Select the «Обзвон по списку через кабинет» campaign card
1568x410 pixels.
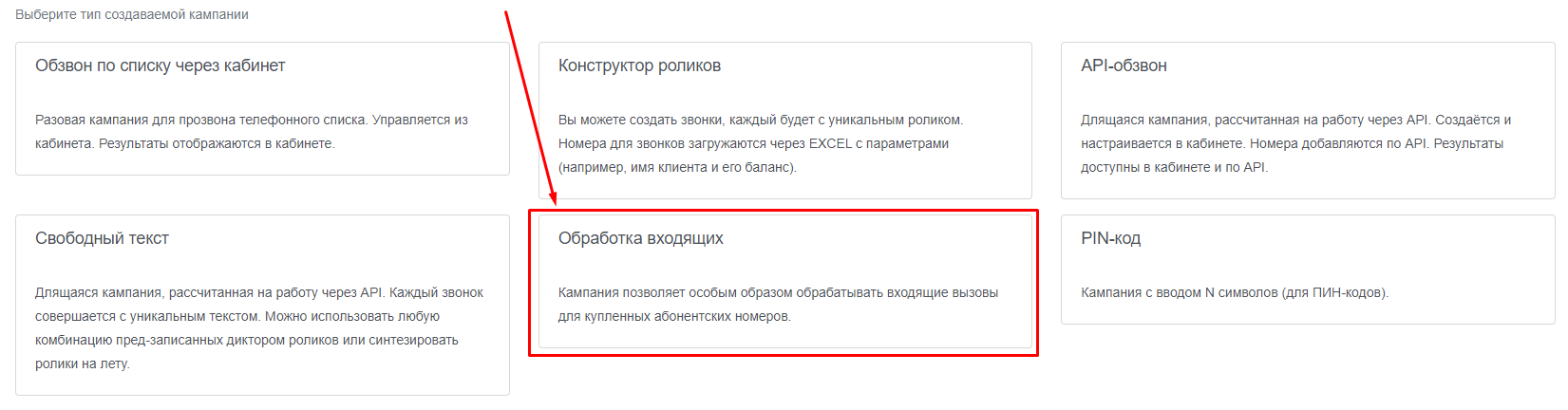pyautogui.click(x=262, y=108)
